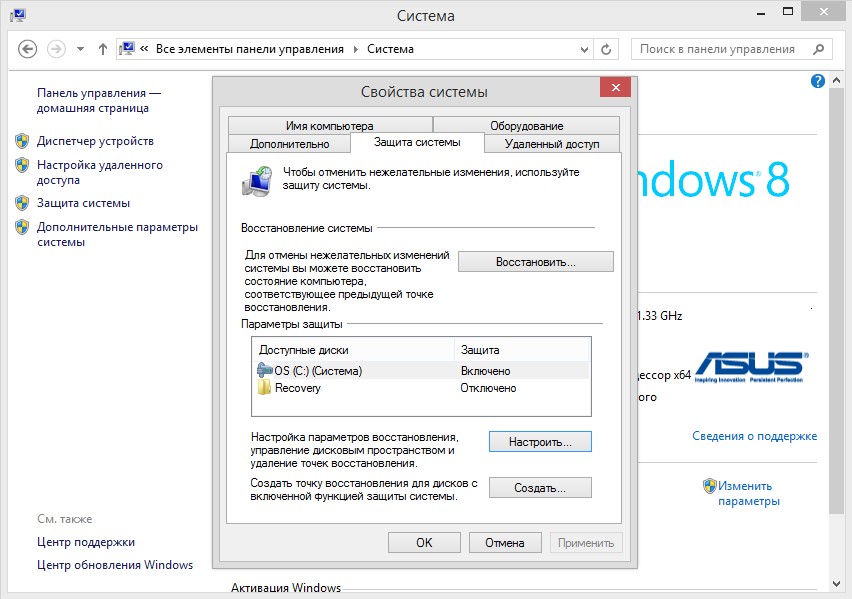Go back using the back arrow
The width and height of the screenshot is (852, 599).
pyautogui.click(x=27, y=49)
